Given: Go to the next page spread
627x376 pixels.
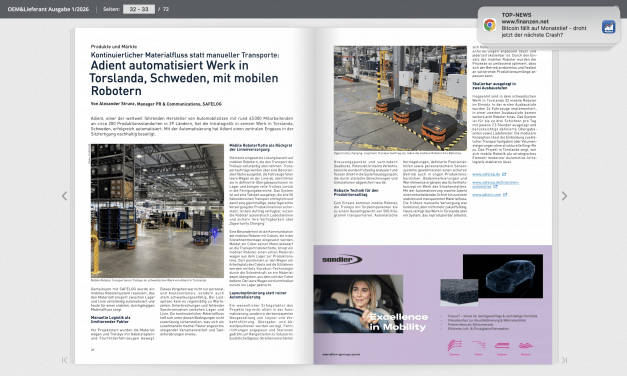Looking at the screenshot, I should 564,196.
